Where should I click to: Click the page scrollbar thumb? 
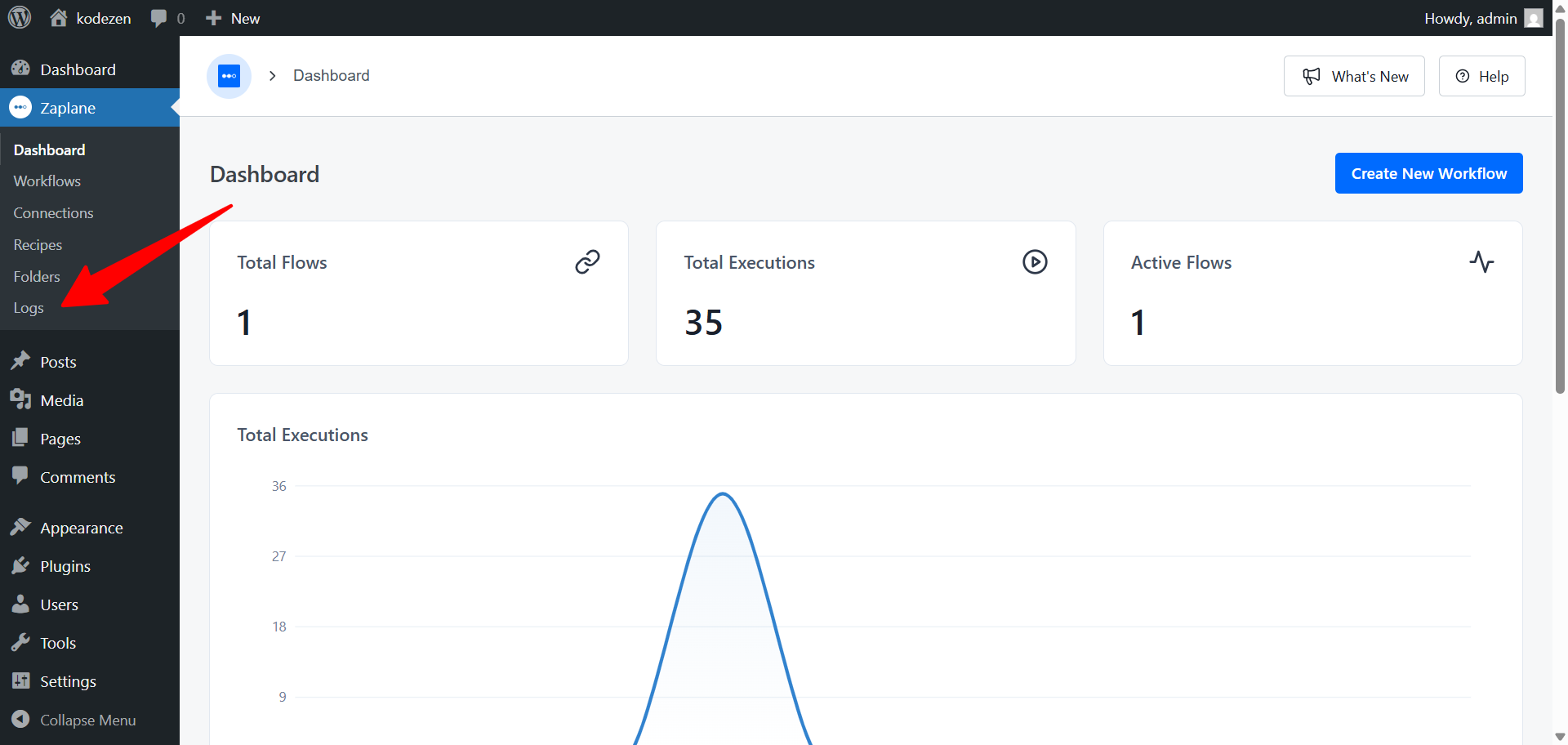tap(1560, 204)
